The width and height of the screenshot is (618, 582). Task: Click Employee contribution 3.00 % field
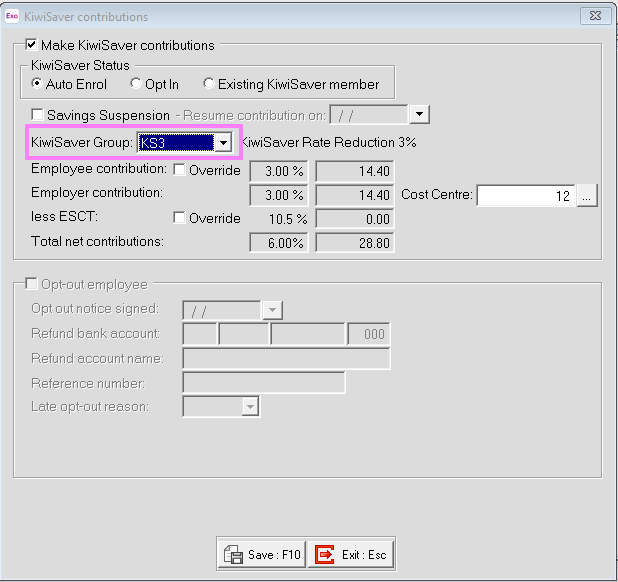pos(279,171)
